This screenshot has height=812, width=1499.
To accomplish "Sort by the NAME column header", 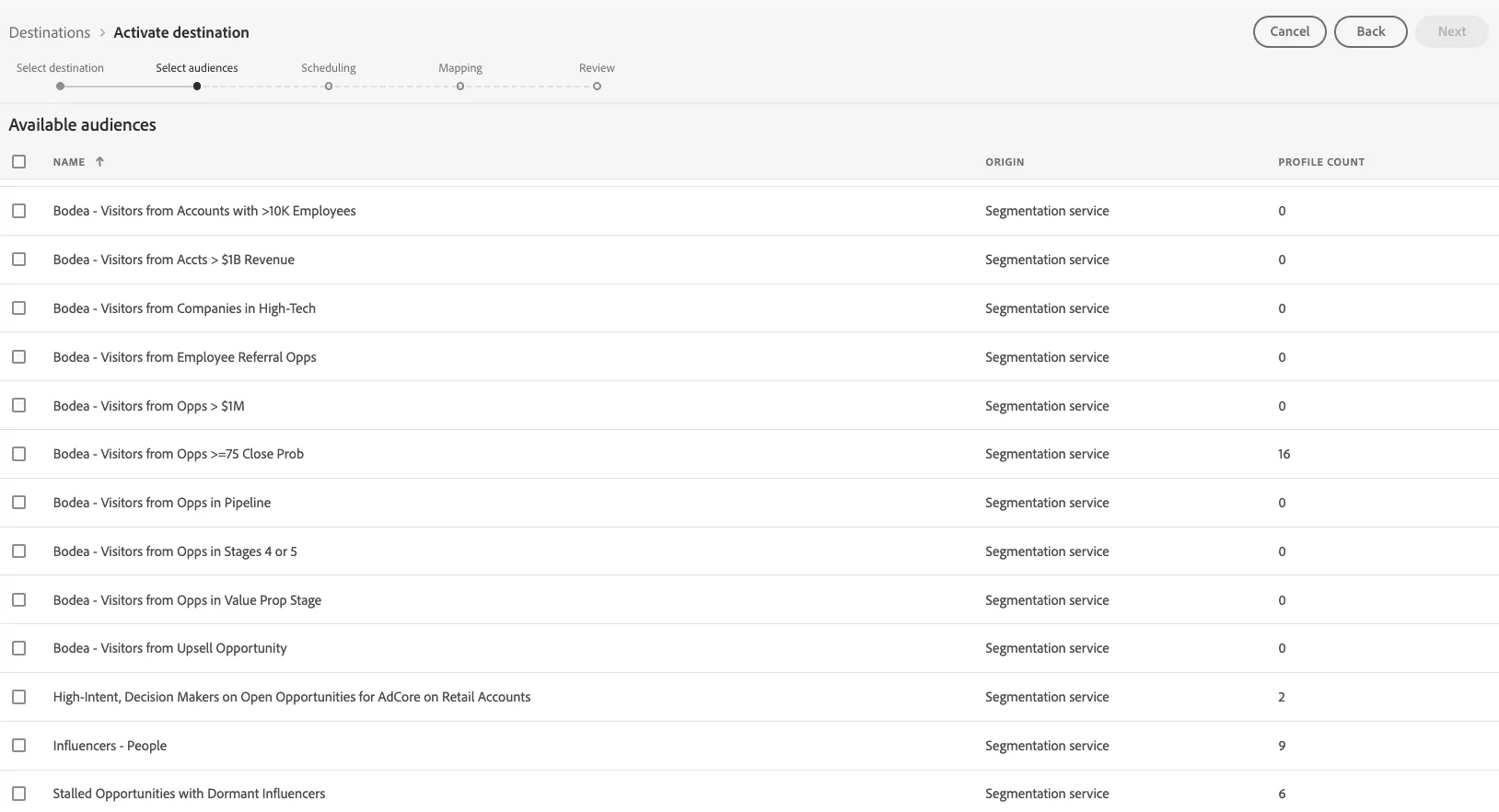I will pyautogui.click(x=69, y=162).
